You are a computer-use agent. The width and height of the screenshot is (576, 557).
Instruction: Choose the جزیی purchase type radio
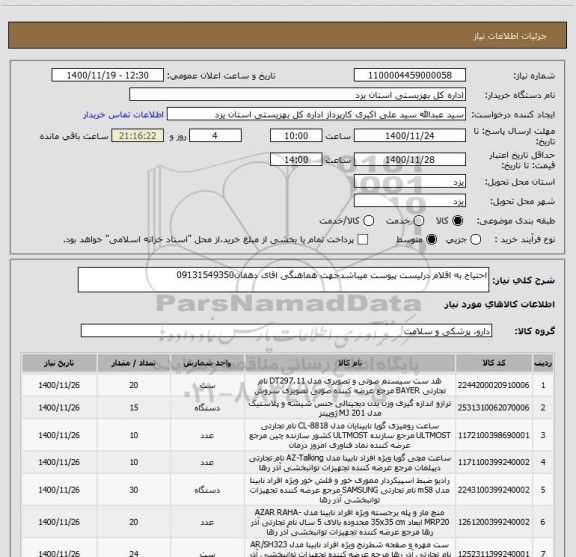pyautogui.click(x=476, y=240)
